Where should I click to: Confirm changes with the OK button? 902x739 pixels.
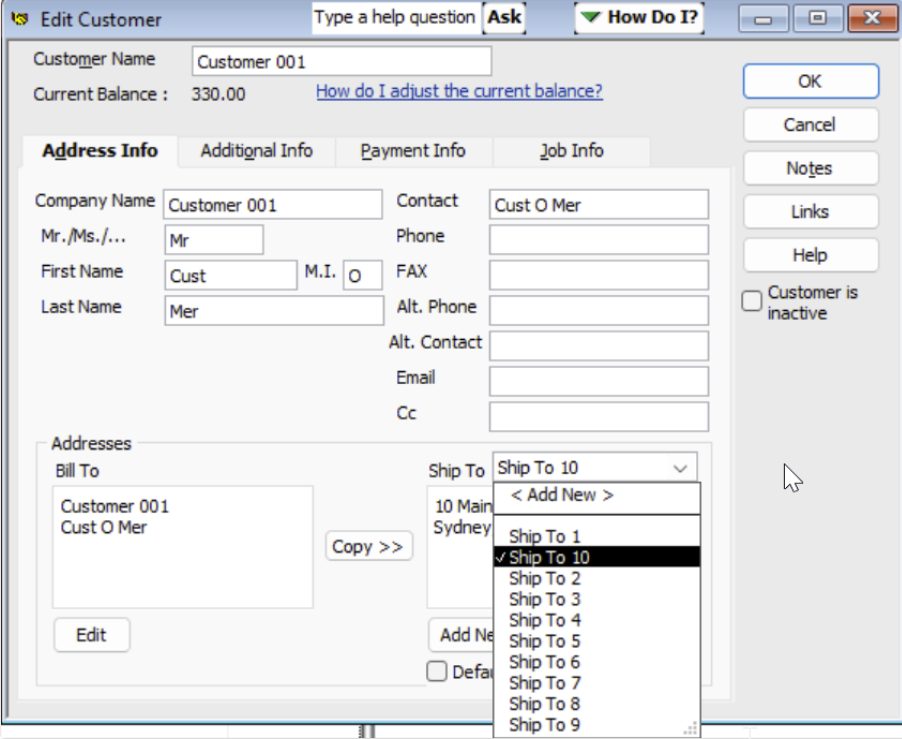tap(811, 81)
